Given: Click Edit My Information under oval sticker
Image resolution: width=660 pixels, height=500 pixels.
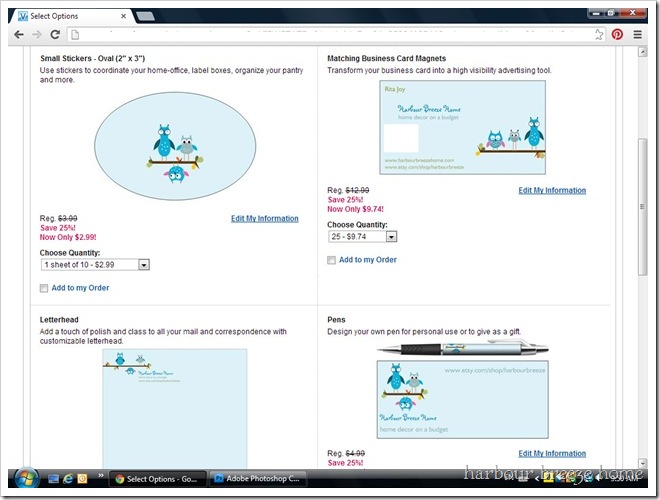Looking at the screenshot, I should 265,218.
